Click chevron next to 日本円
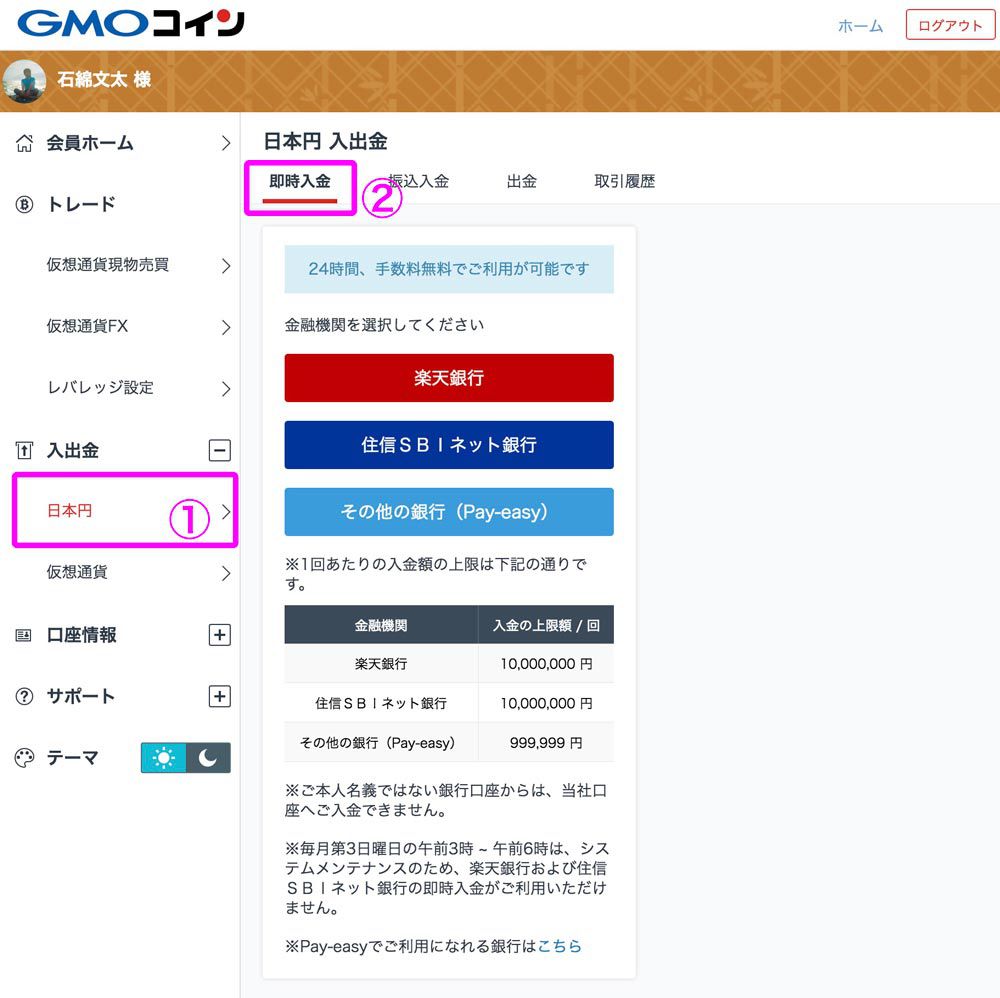 click(x=226, y=511)
